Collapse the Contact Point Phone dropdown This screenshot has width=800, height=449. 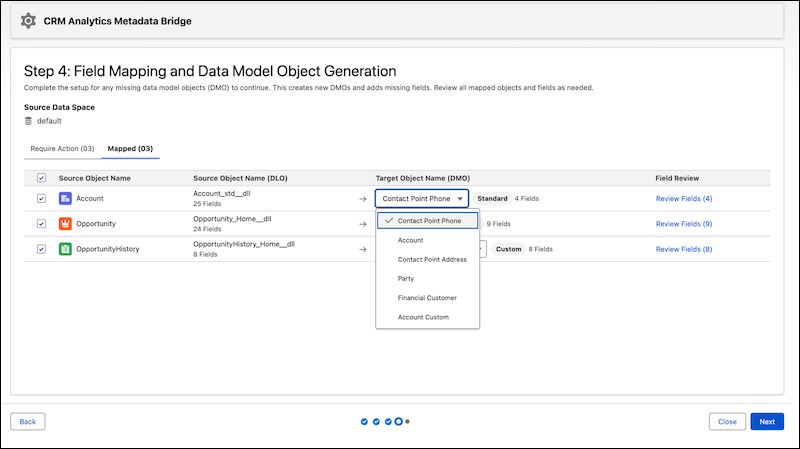click(x=422, y=198)
